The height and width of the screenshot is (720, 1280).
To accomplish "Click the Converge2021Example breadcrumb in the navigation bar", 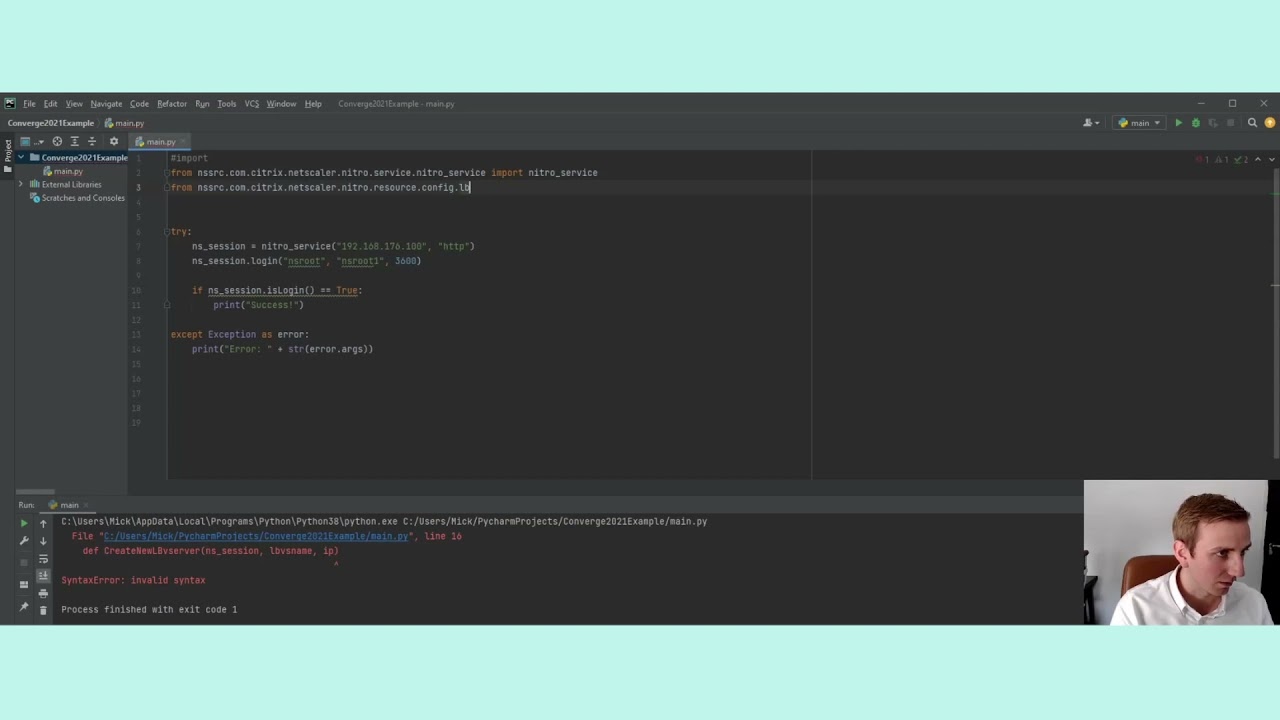I will (x=51, y=123).
